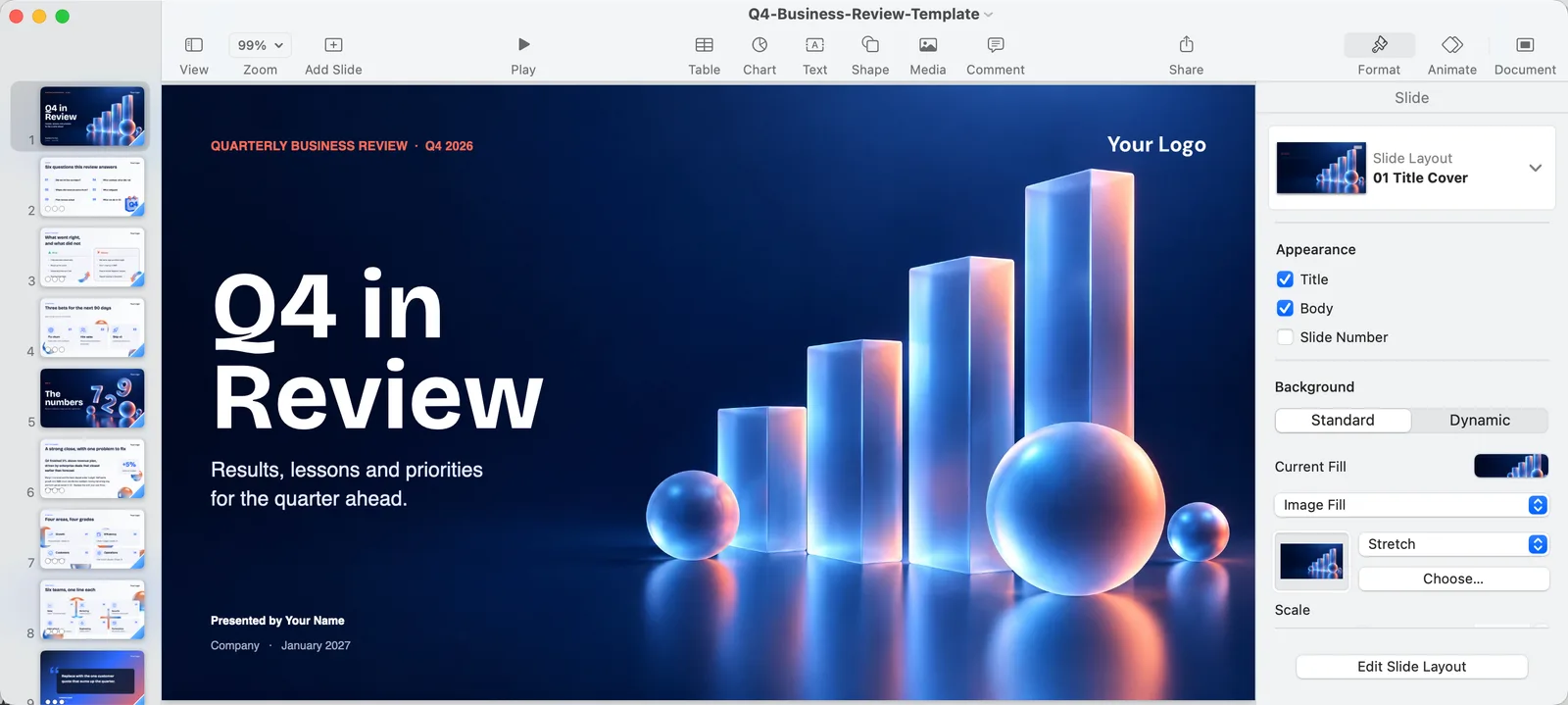The width and height of the screenshot is (1568, 705).
Task: Select the Standard background option
Action: (1343, 421)
